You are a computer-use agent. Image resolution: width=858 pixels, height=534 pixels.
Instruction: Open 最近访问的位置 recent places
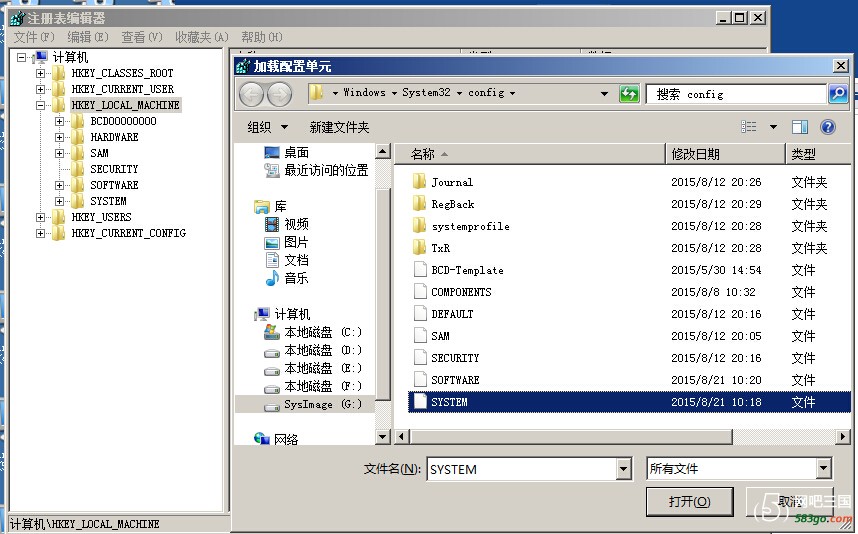[316, 170]
